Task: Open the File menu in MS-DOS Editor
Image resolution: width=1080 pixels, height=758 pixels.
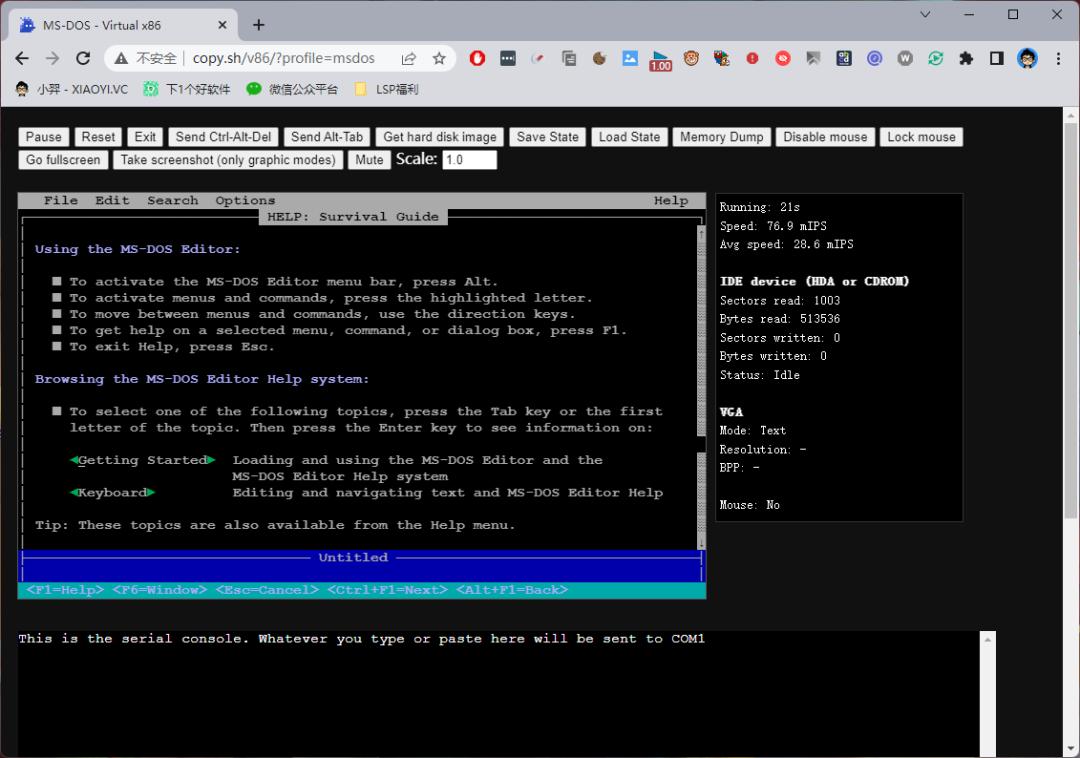Action: (x=60, y=200)
